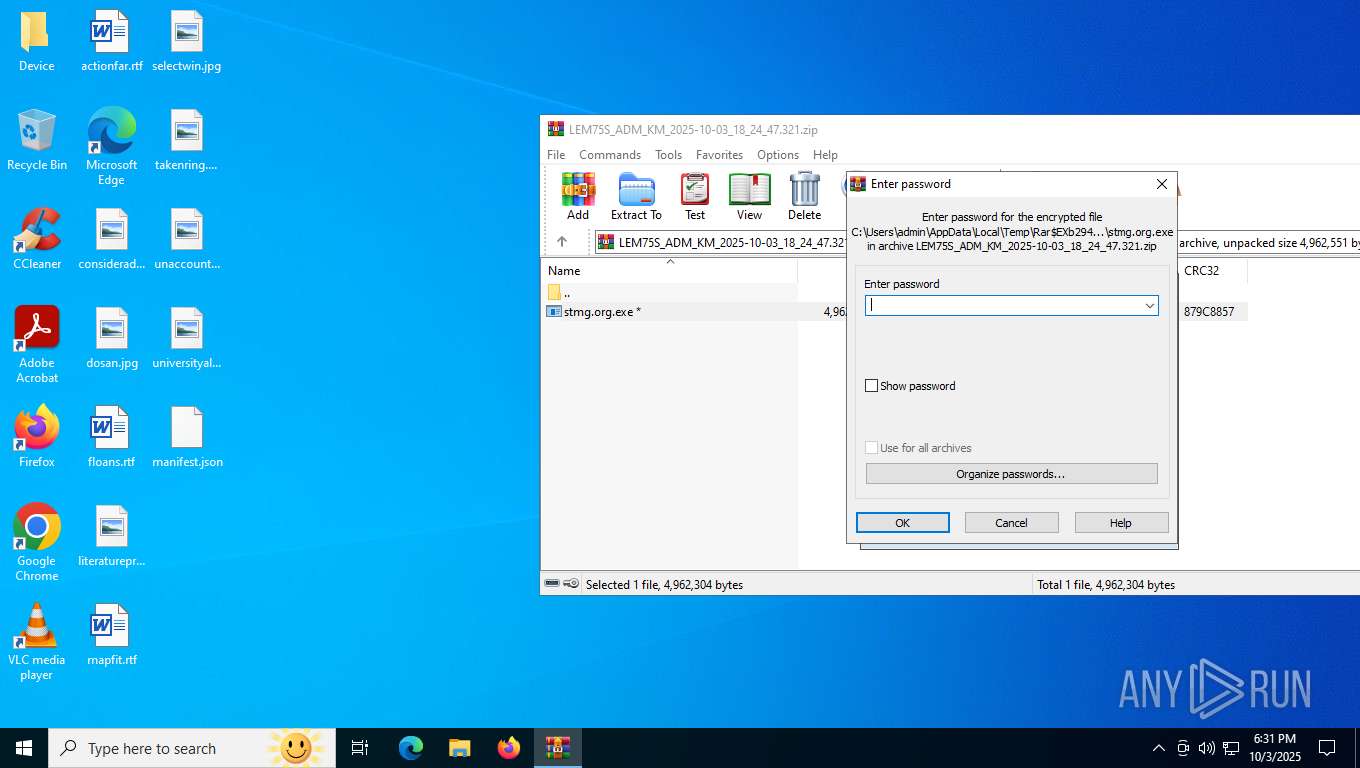Open the Tools menu

click(668, 155)
